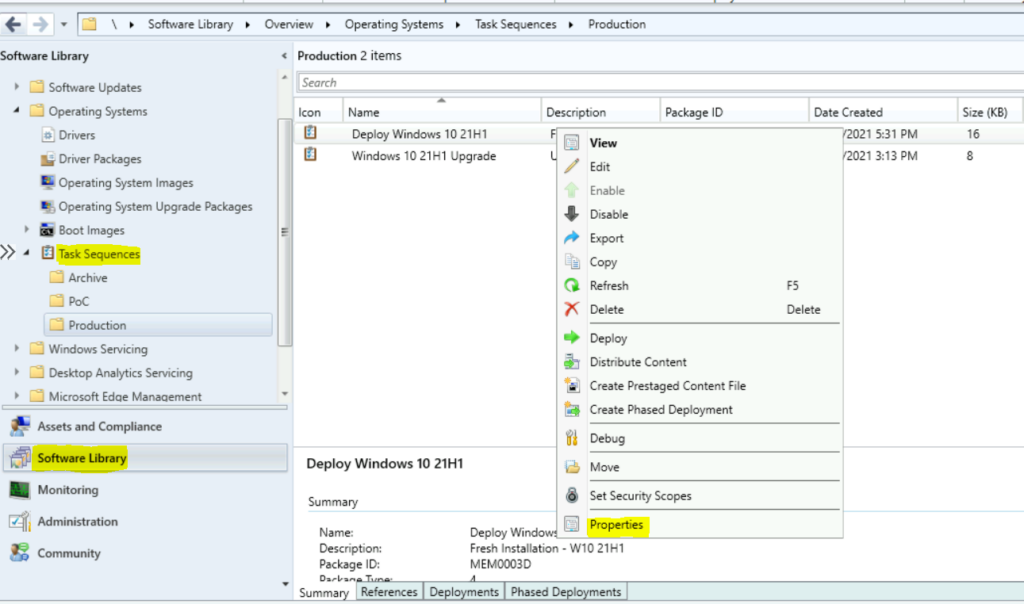
Task: Click task sequence icon for Windows 10 21H1 Upgrade
Action: click(310, 155)
